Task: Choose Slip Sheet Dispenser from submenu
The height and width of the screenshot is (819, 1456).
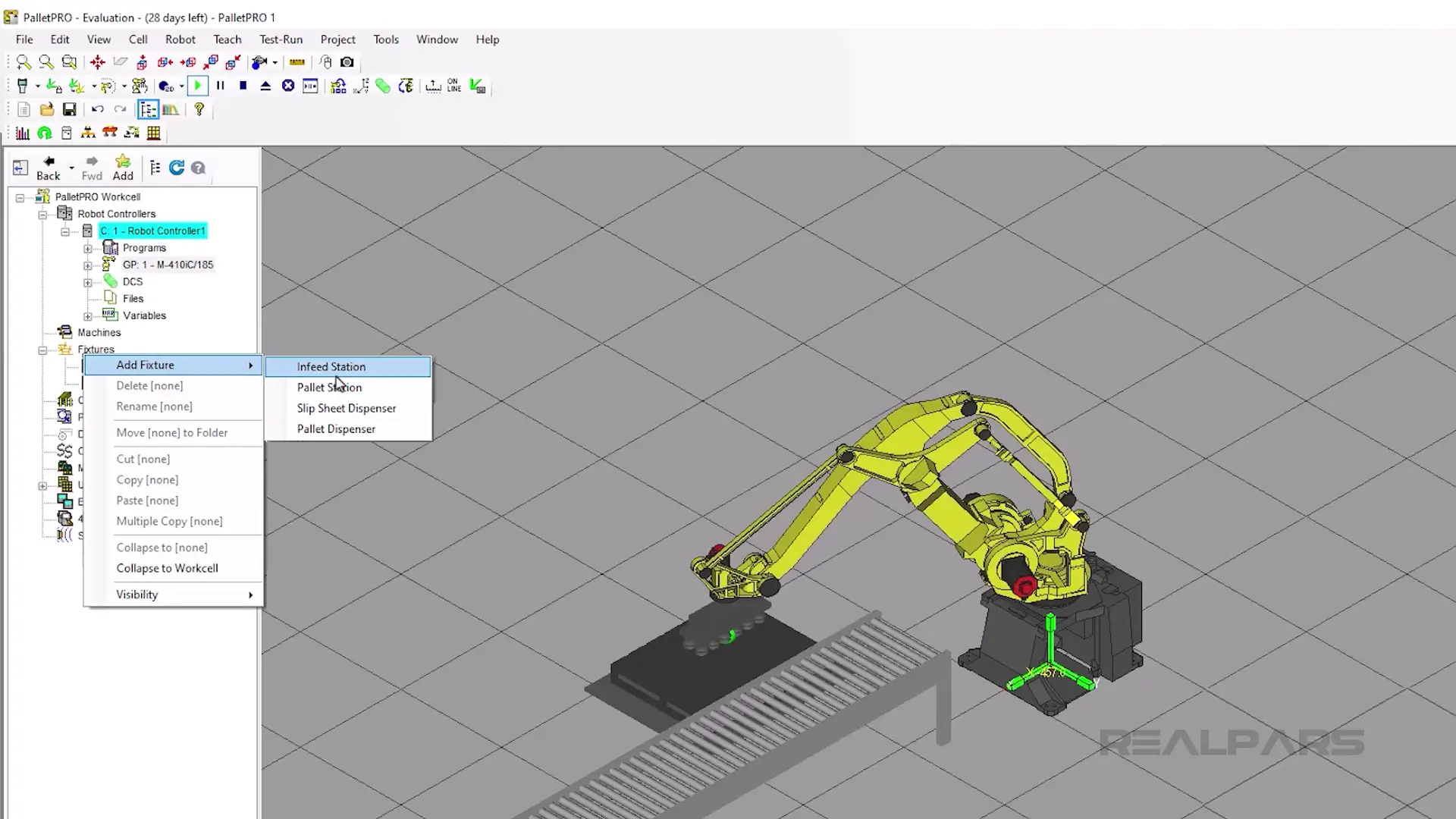Action: coord(348,408)
